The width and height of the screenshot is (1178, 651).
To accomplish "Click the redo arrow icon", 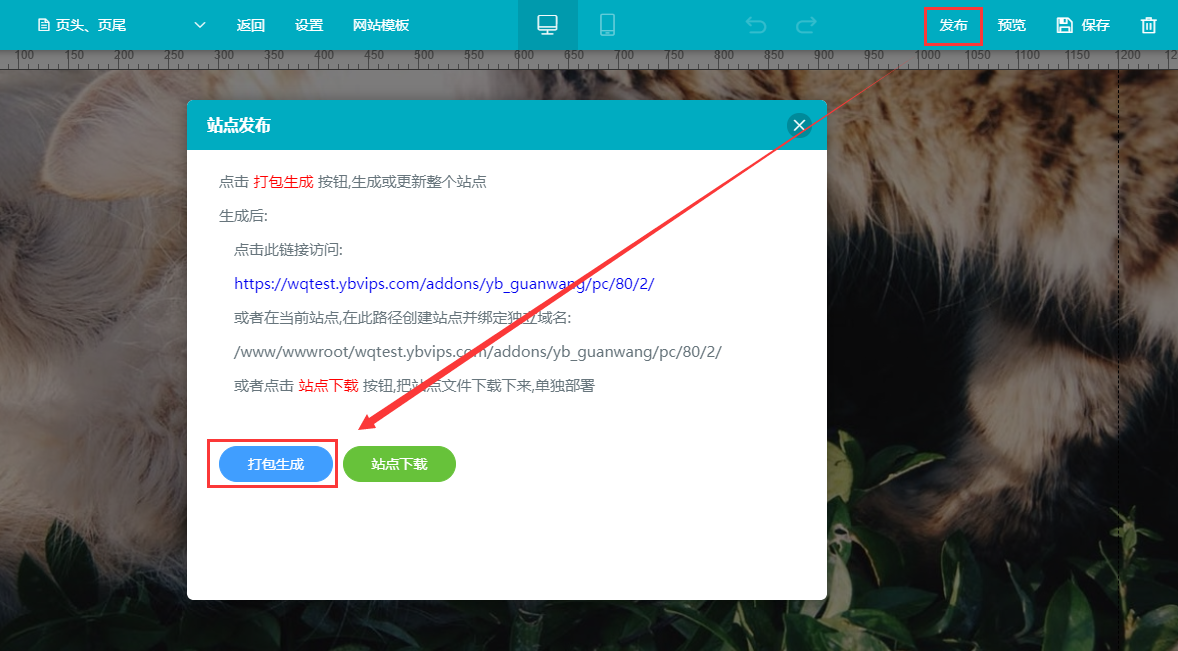I will pos(806,25).
